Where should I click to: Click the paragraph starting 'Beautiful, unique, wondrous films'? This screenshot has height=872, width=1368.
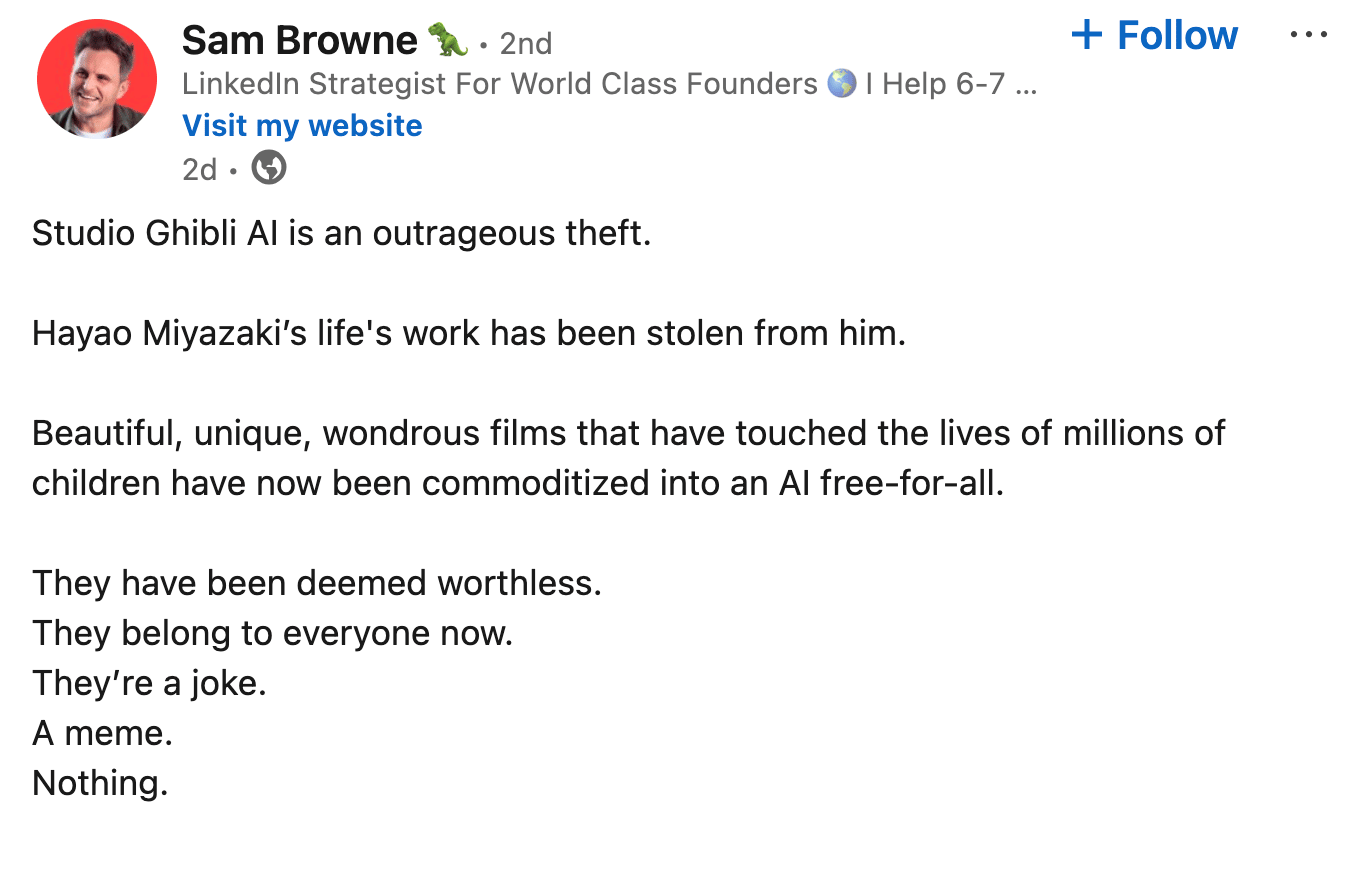click(628, 458)
